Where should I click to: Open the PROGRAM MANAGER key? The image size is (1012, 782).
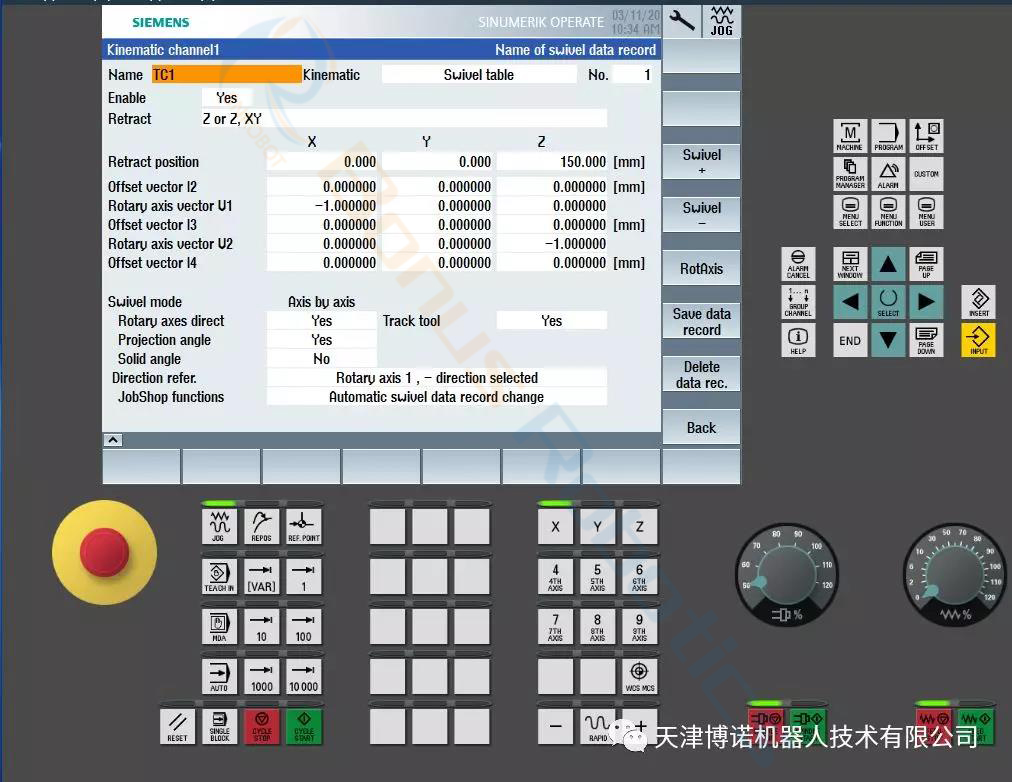tap(850, 173)
